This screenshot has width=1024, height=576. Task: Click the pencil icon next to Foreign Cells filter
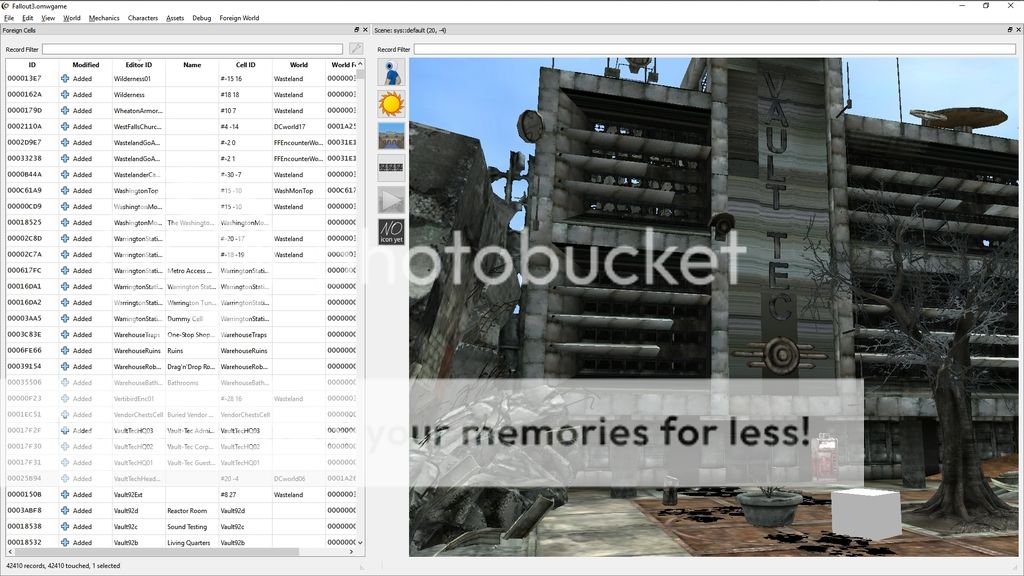[x=356, y=49]
